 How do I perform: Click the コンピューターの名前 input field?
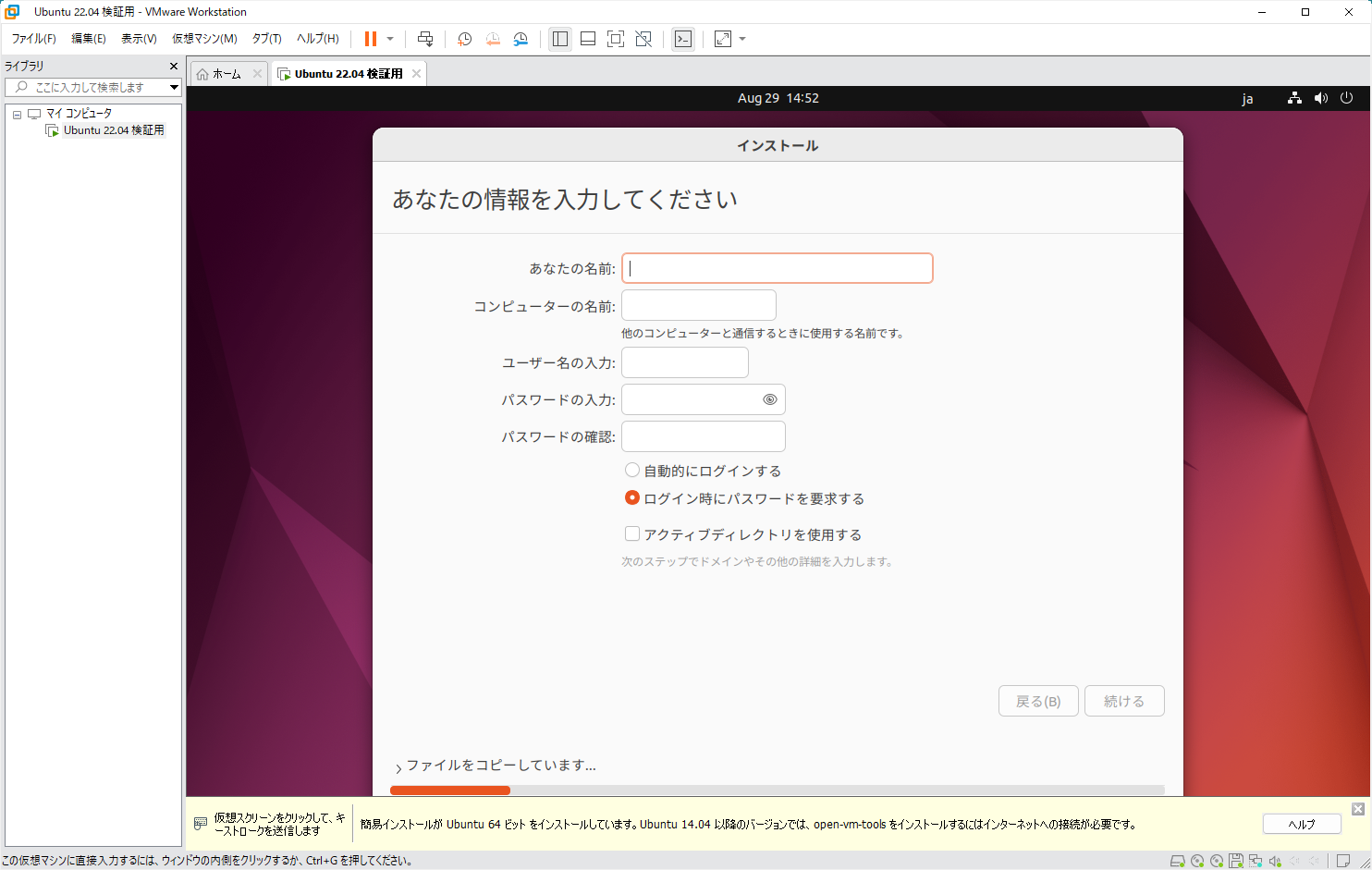[x=699, y=305]
